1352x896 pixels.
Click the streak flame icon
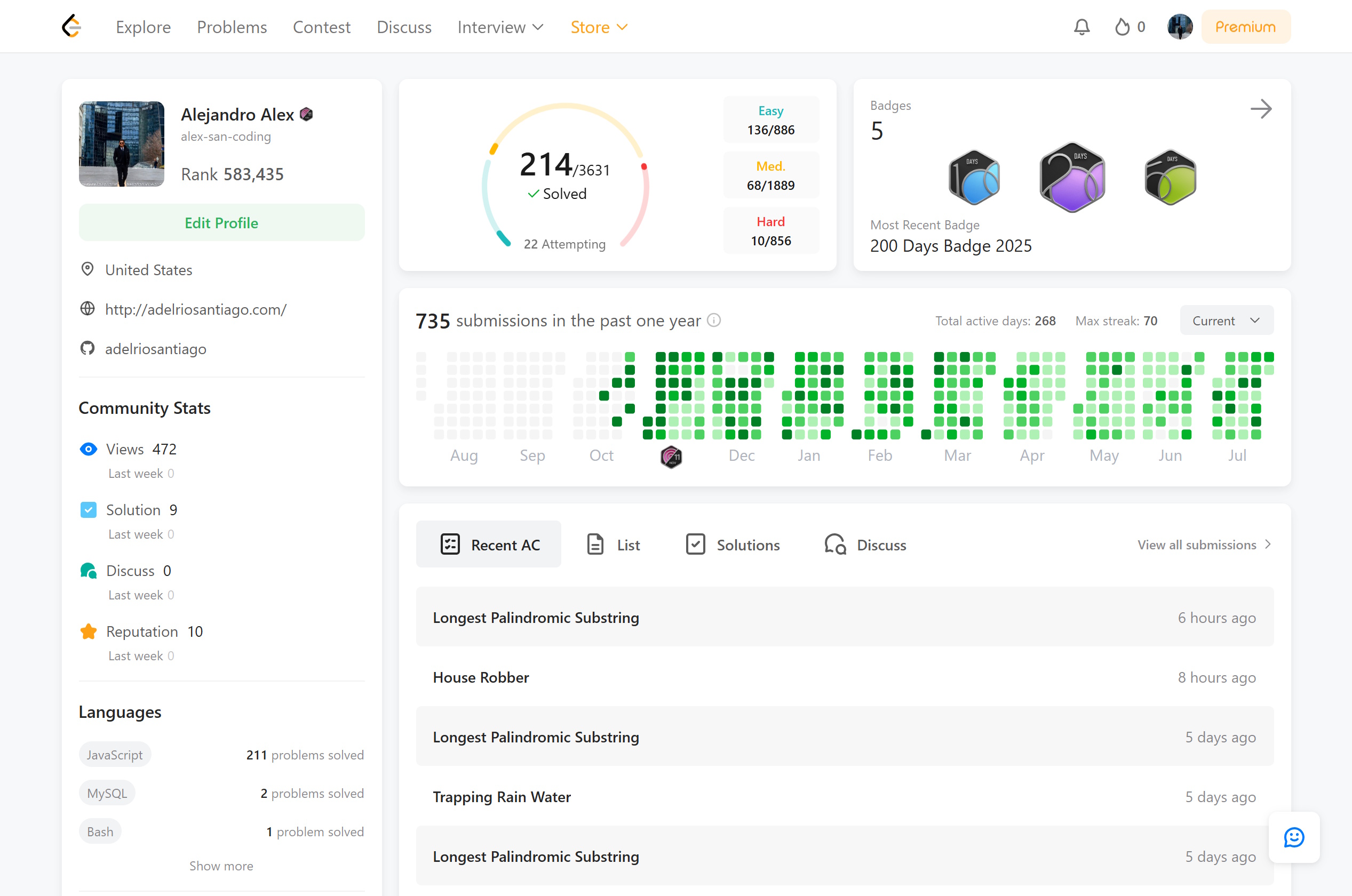(1122, 27)
